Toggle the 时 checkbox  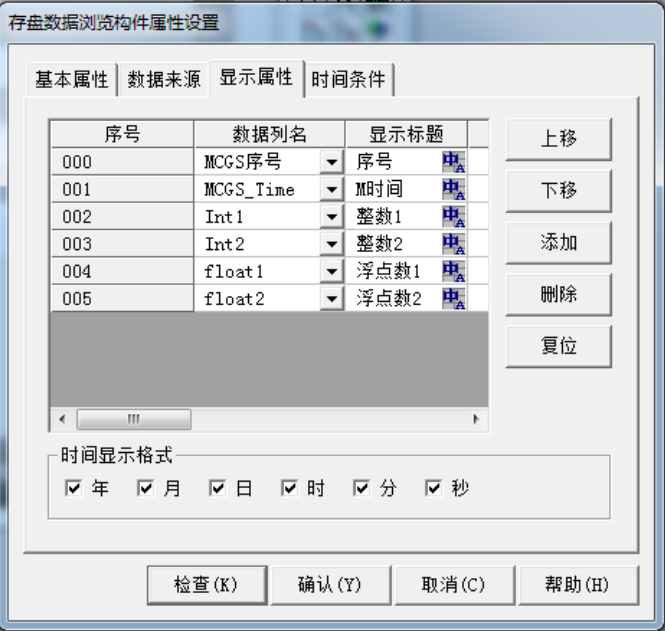[x=290, y=488]
